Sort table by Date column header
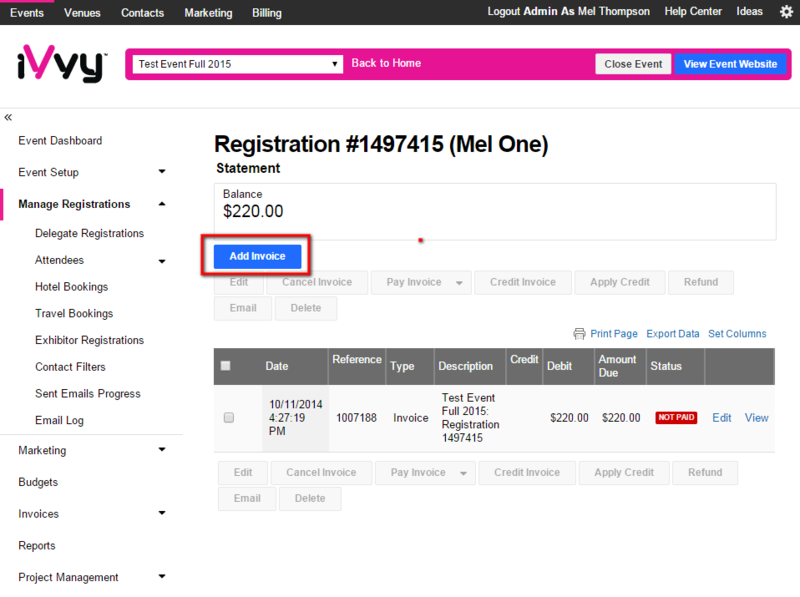 [x=277, y=366]
